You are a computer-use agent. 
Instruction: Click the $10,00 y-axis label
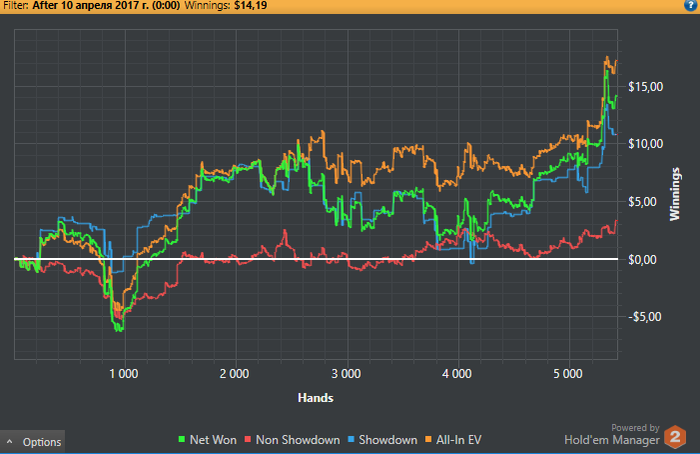[646, 144]
